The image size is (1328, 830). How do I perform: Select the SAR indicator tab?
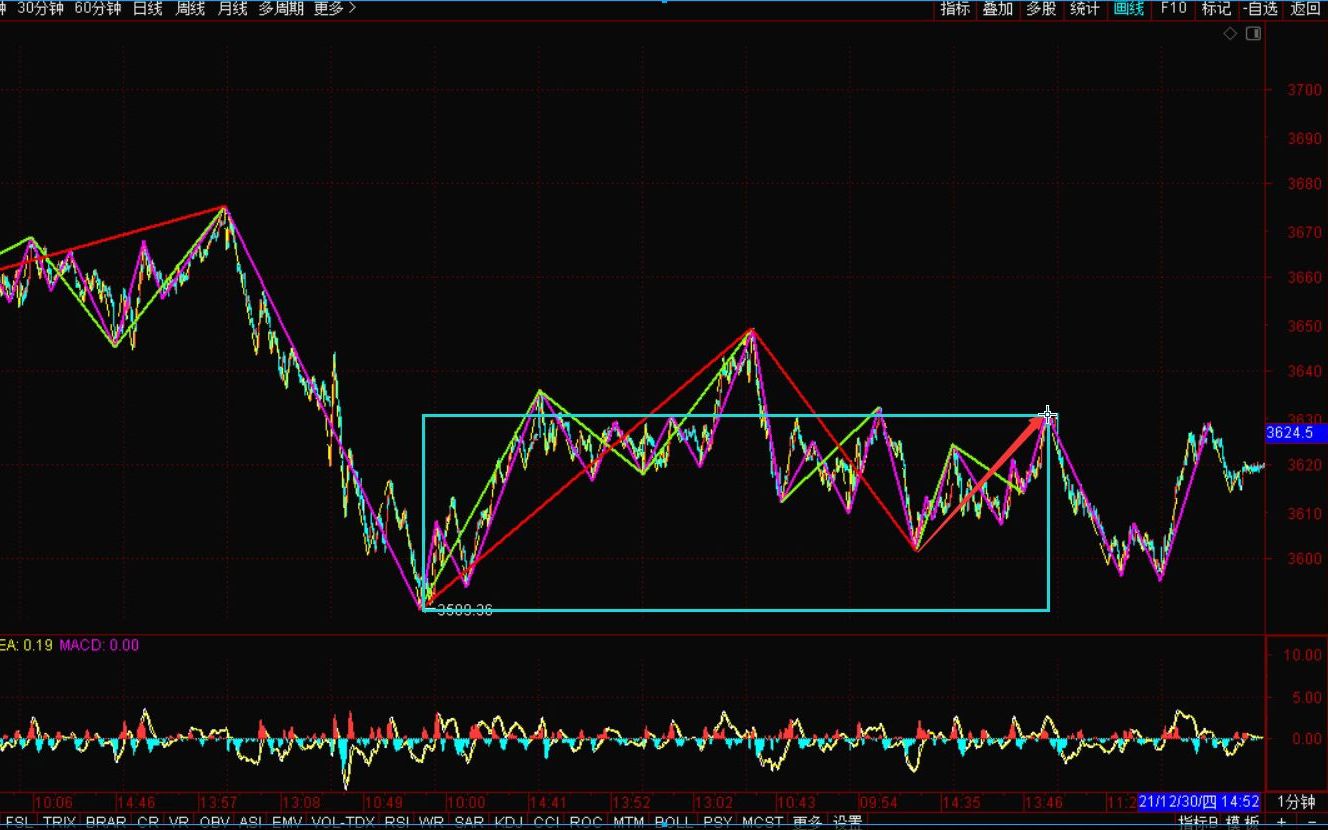469,822
